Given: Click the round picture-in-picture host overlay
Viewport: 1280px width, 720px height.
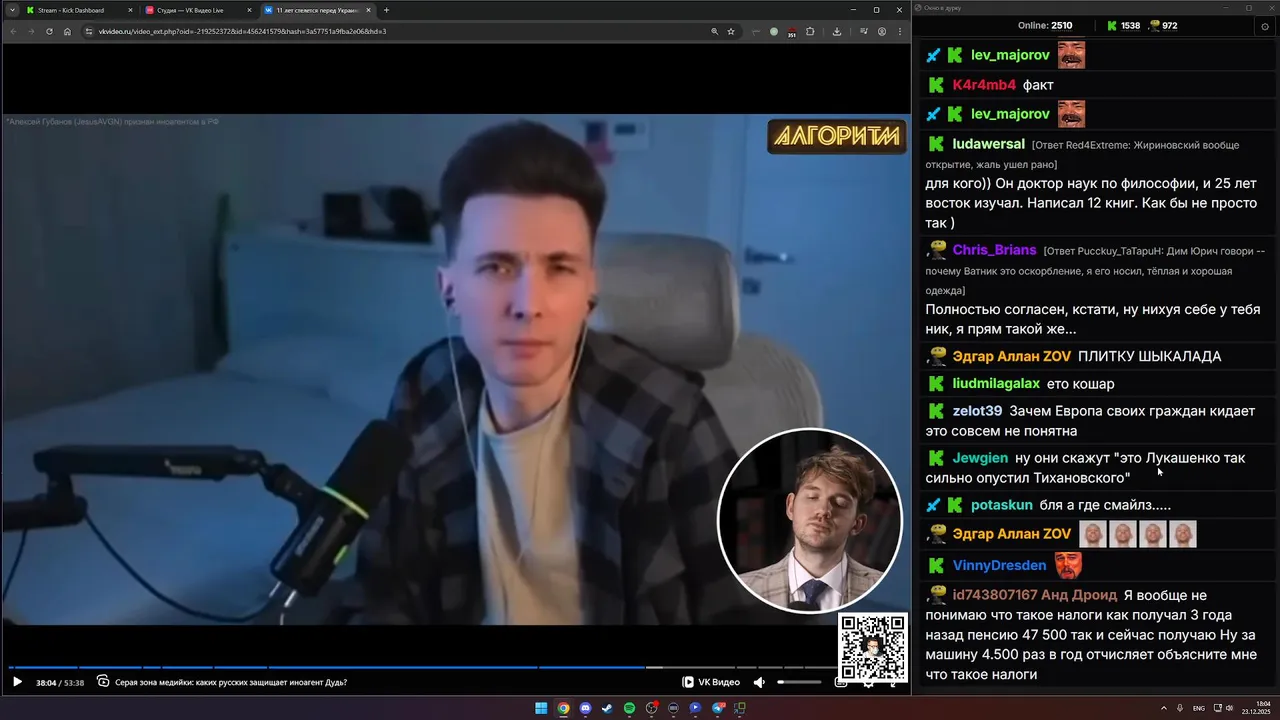Looking at the screenshot, I should (810, 520).
